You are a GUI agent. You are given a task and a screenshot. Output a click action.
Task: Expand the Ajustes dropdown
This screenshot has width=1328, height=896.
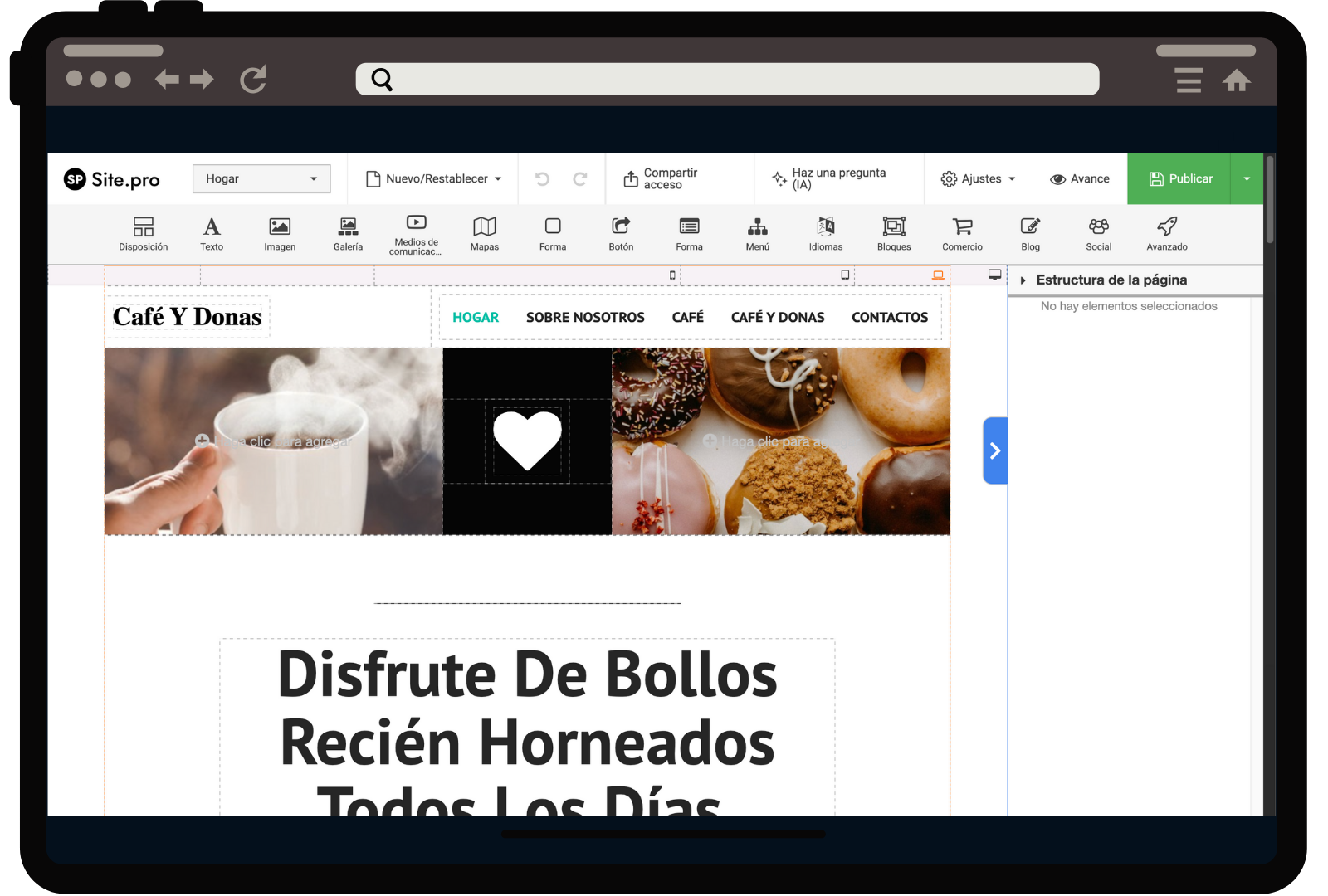pos(978,179)
